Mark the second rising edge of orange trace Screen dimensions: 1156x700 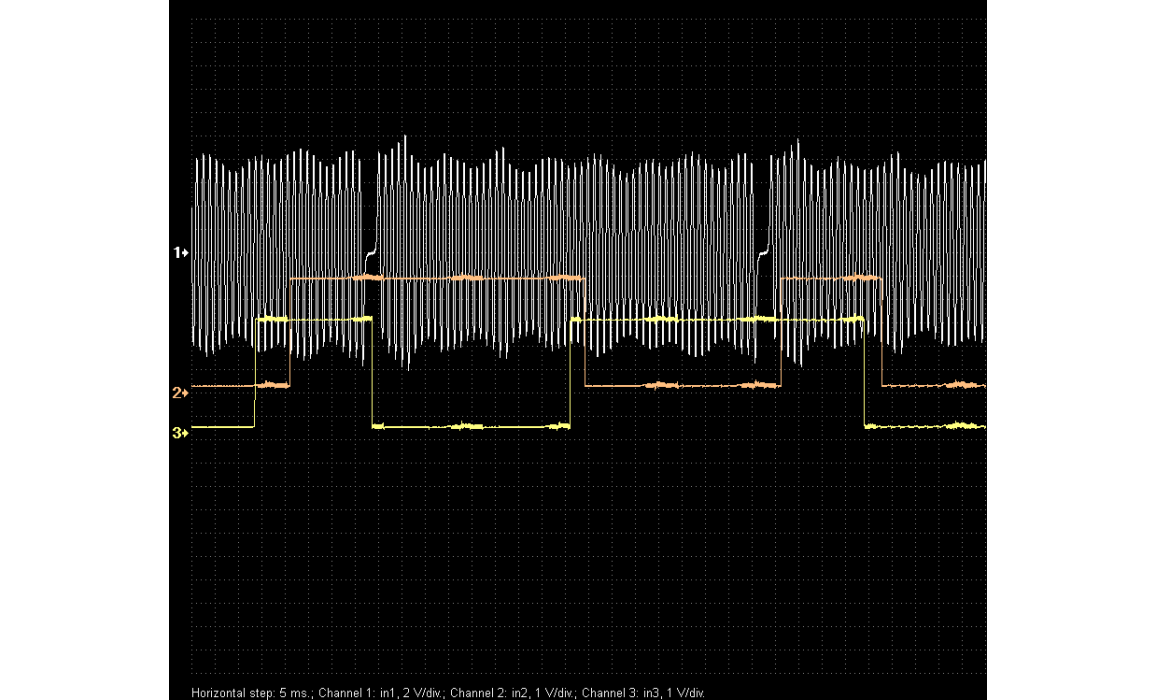pos(780,331)
